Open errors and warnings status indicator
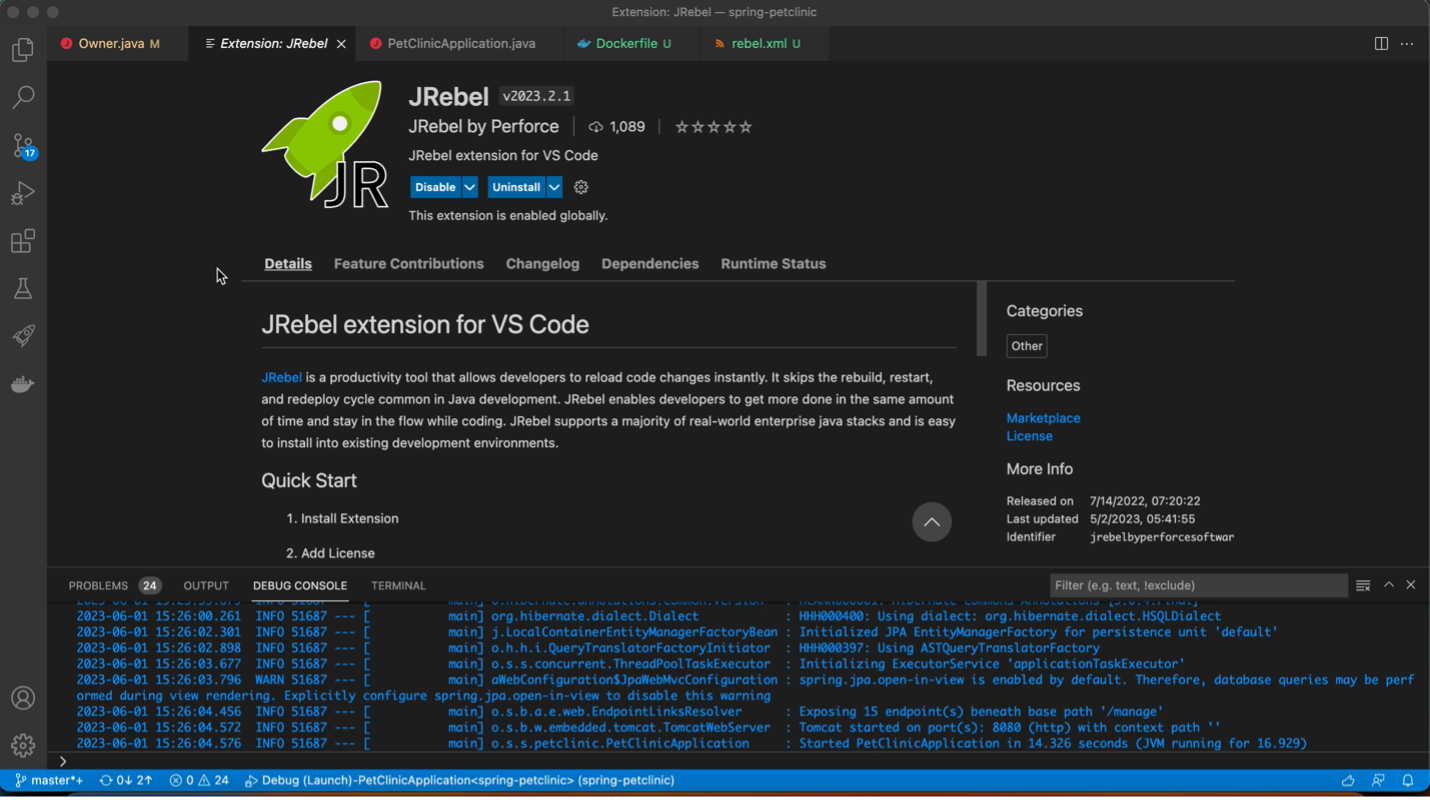Image resolution: width=1430 pixels, height=800 pixels. tap(199, 780)
